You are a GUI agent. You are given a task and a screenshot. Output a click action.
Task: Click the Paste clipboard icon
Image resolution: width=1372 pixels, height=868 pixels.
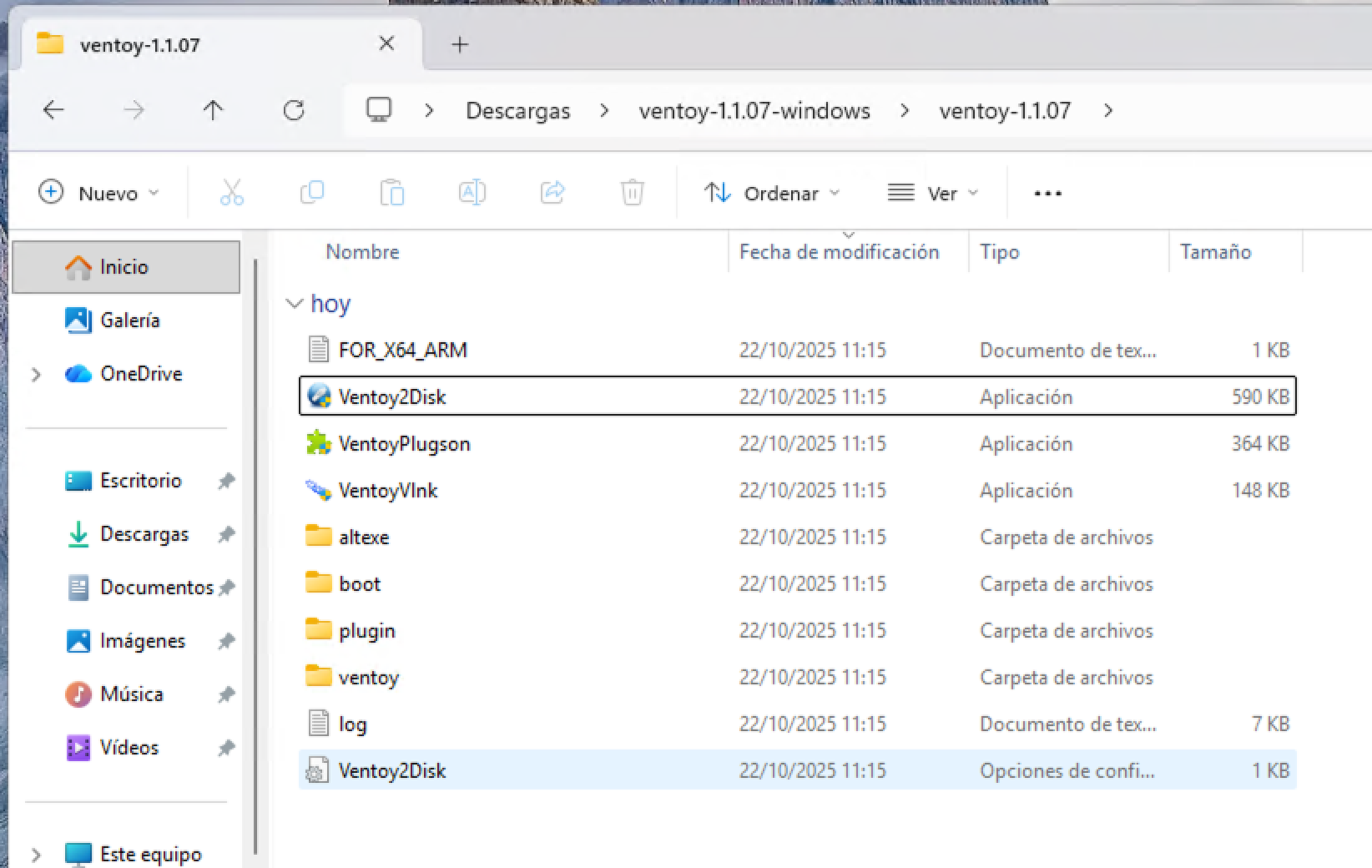391,193
